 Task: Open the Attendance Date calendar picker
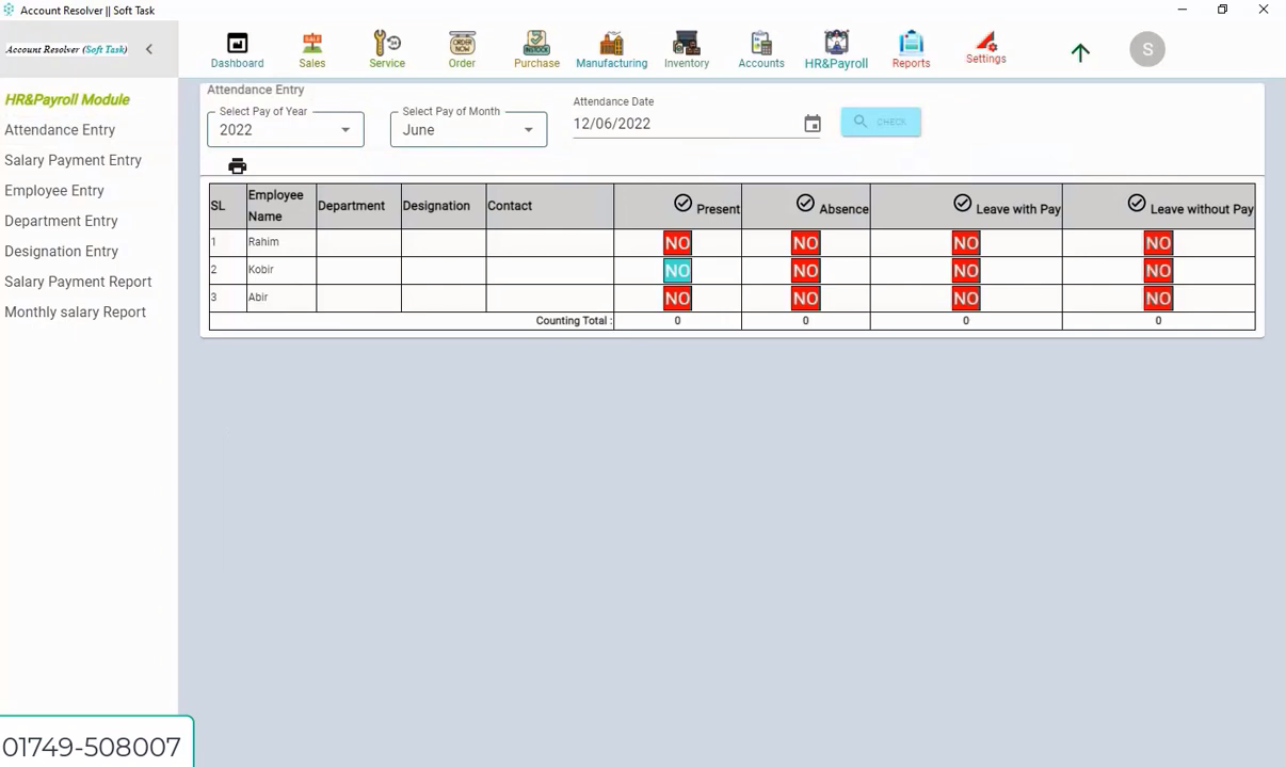pos(812,123)
